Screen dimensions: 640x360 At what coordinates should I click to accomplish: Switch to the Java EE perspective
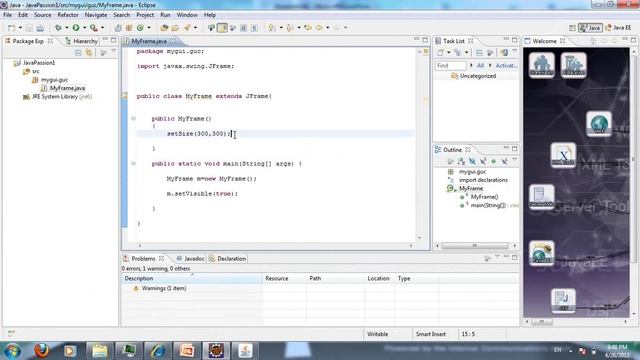(x=619, y=28)
